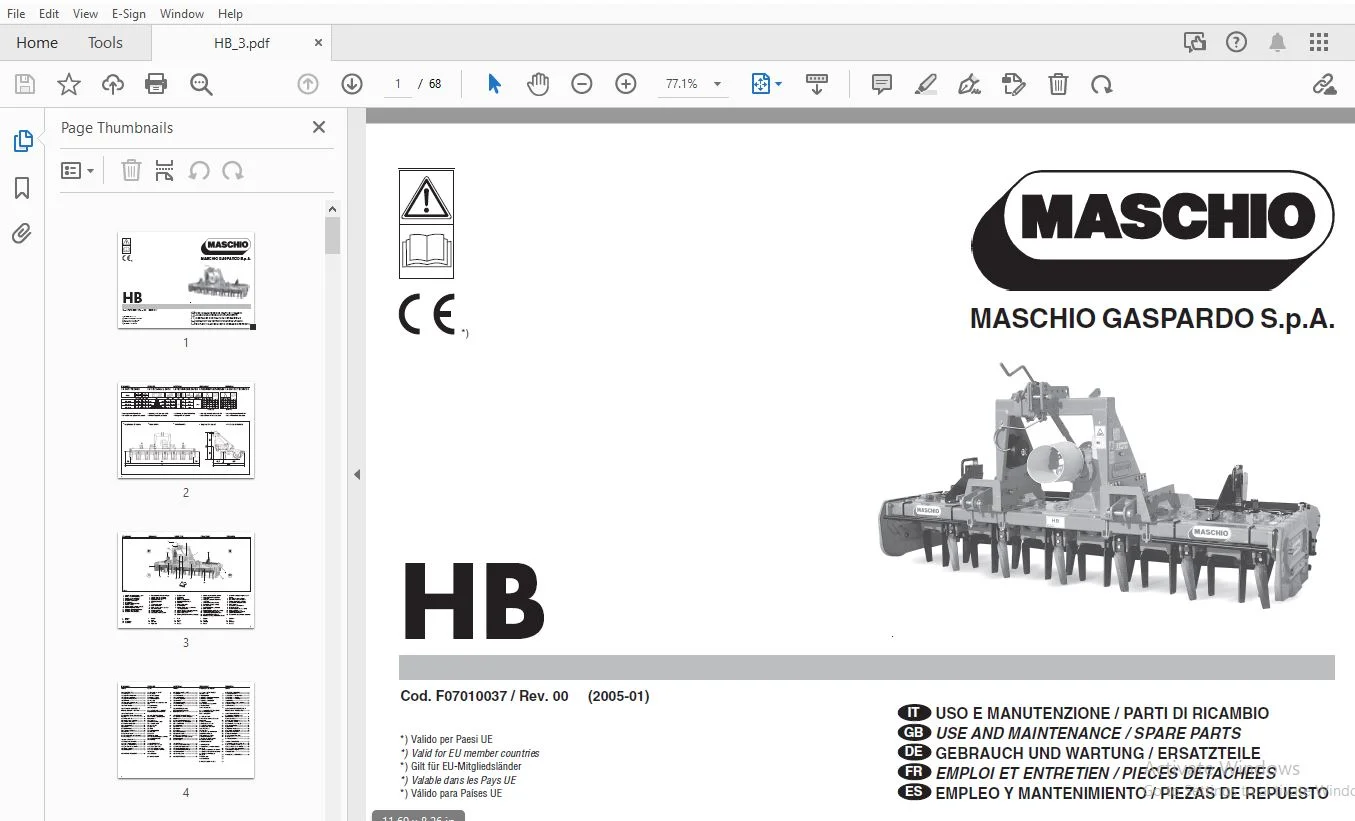The image size is (1355, 821).
Task: Open the Page Thumbnails sidebar icon
Action: [x=22, y=141]
